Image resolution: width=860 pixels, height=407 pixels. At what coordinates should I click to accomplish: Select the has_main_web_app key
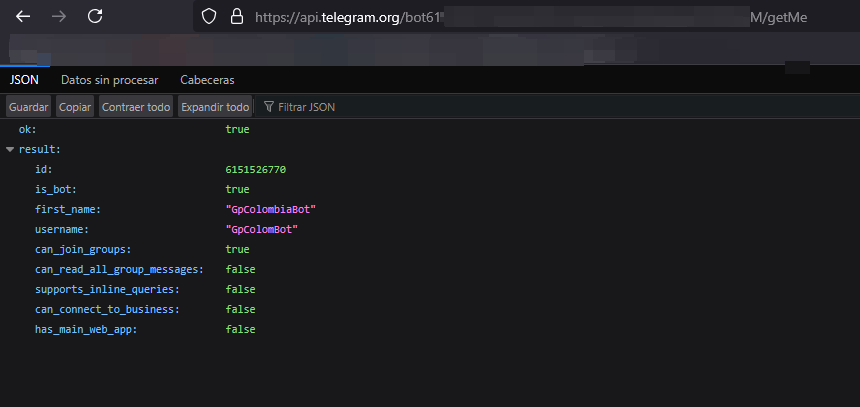(x=86, y=329)
